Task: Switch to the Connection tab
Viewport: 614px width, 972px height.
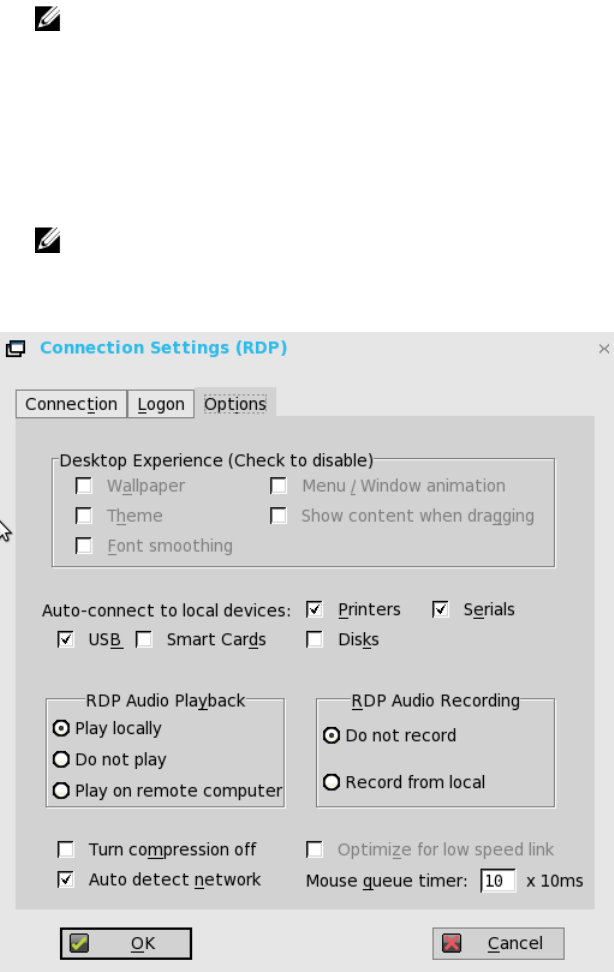Action: [x=71, y=404]
